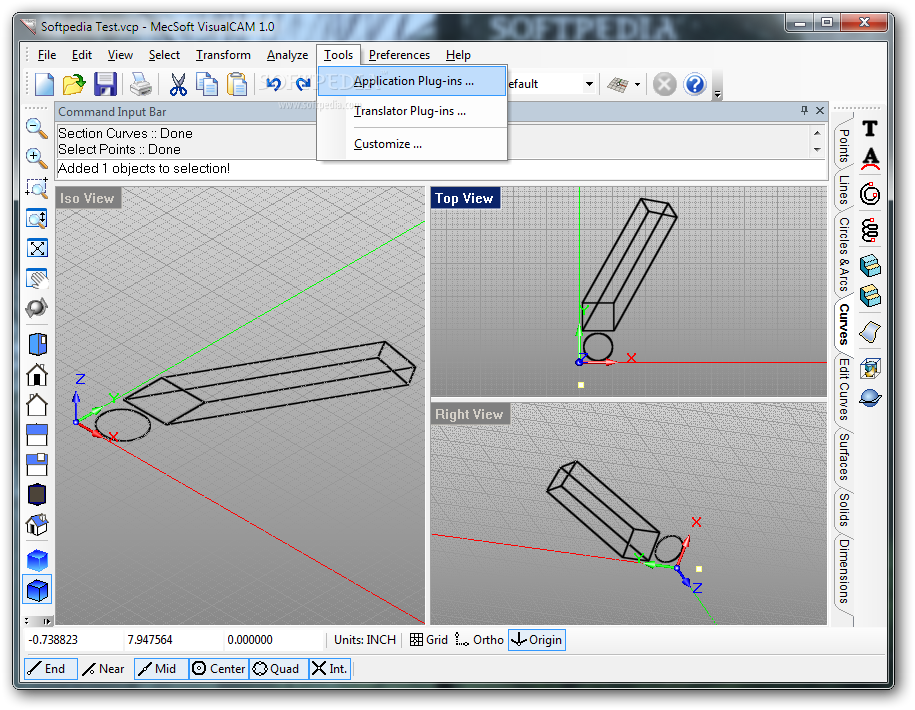Select the Zoom Out magnifier tool
Image resolution: width=915 pixels, height=710 pixels.
pyautogui.click(x=37, y=128)
